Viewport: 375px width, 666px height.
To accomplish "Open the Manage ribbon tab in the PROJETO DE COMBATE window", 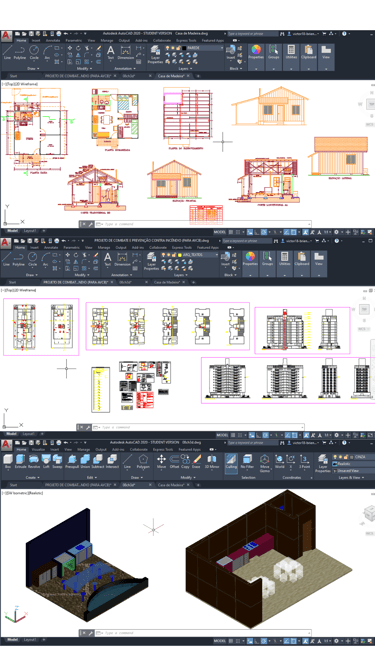I will [104, 247].
